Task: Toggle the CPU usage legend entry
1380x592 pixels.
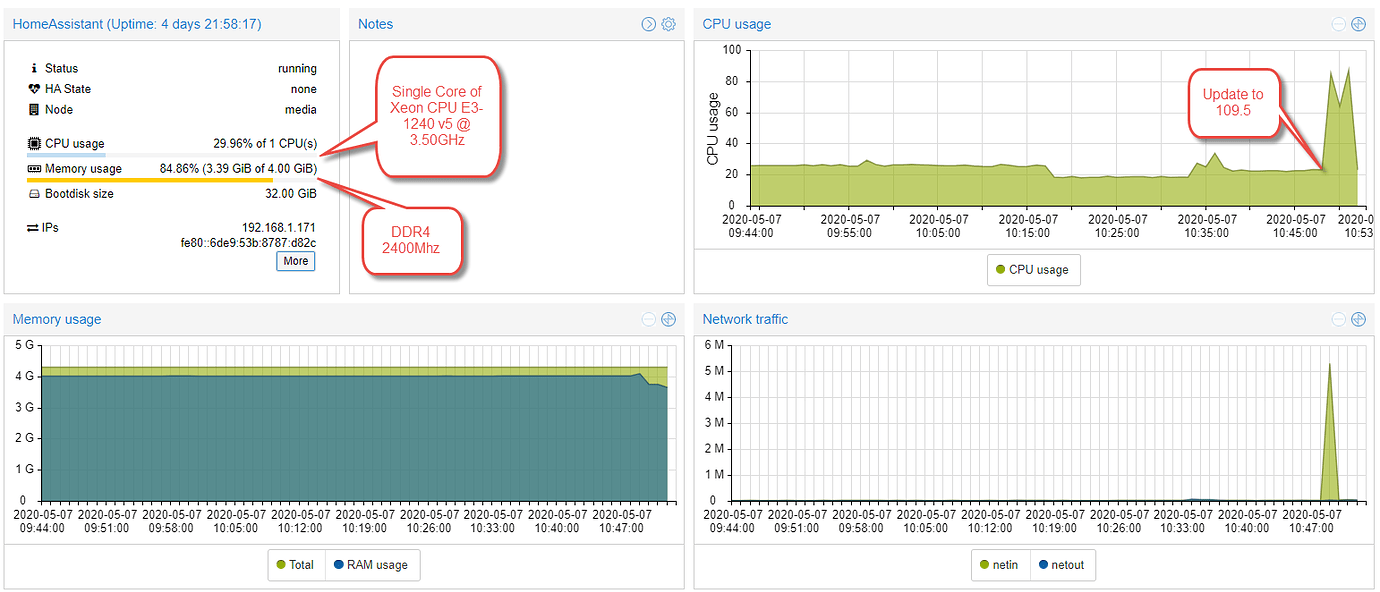Action: coord(1033,269)
